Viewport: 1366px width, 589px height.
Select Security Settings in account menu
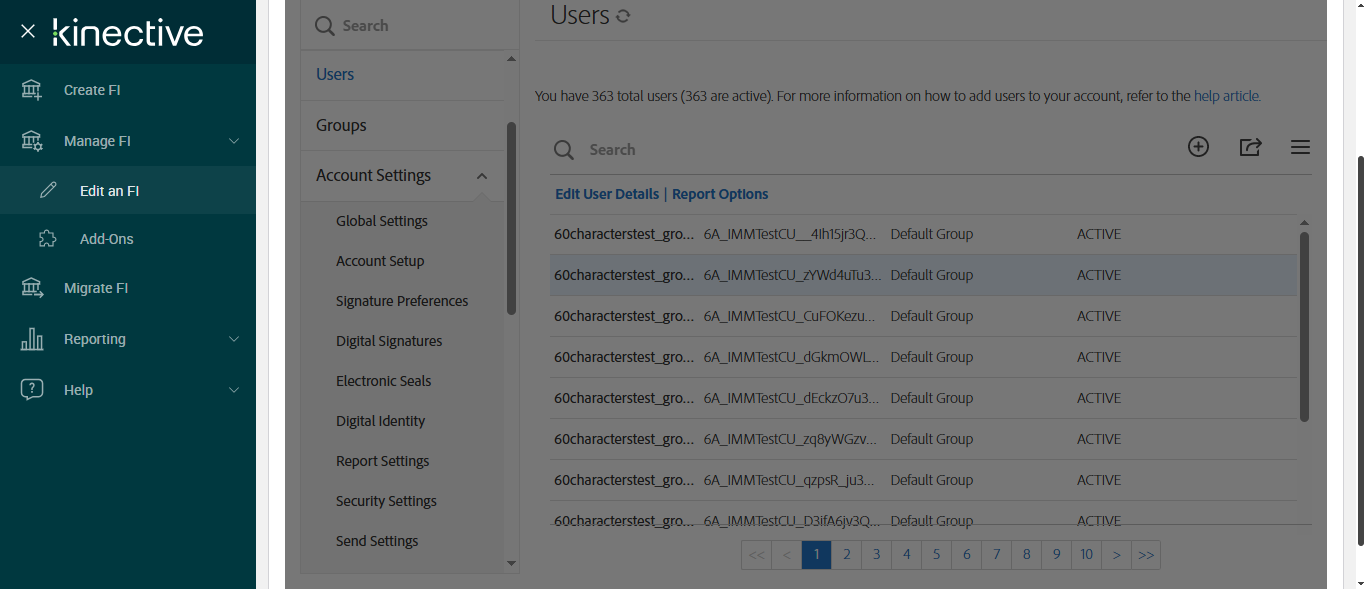pyautogui.click(x=386, y=501)
